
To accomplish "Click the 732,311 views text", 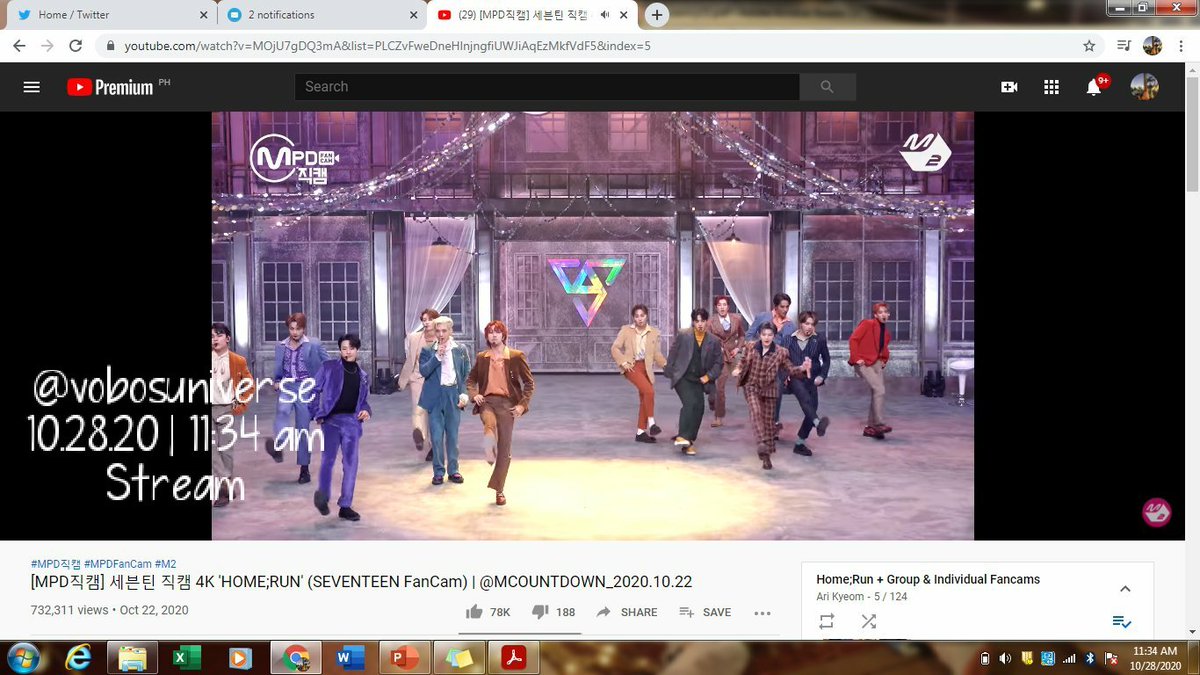I will click(x=69, y=610).
